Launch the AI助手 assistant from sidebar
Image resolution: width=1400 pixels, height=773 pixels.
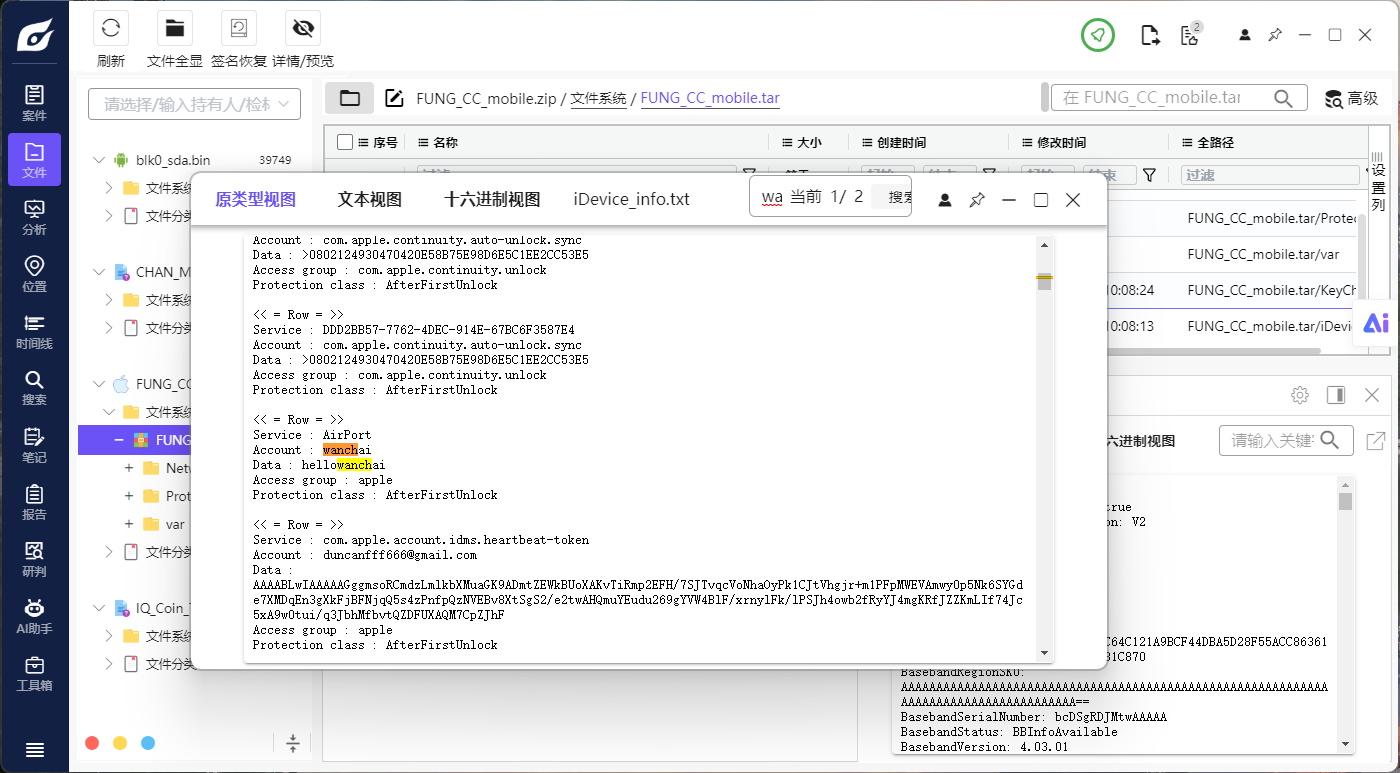[x=34, y=616]
